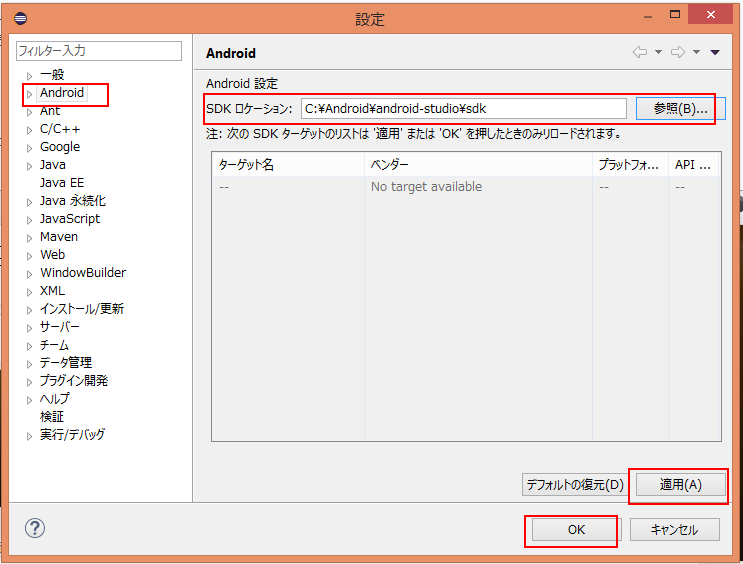Expand the Java 永続化 node
This screenshot has height=564, width=743.
point(29,202)
